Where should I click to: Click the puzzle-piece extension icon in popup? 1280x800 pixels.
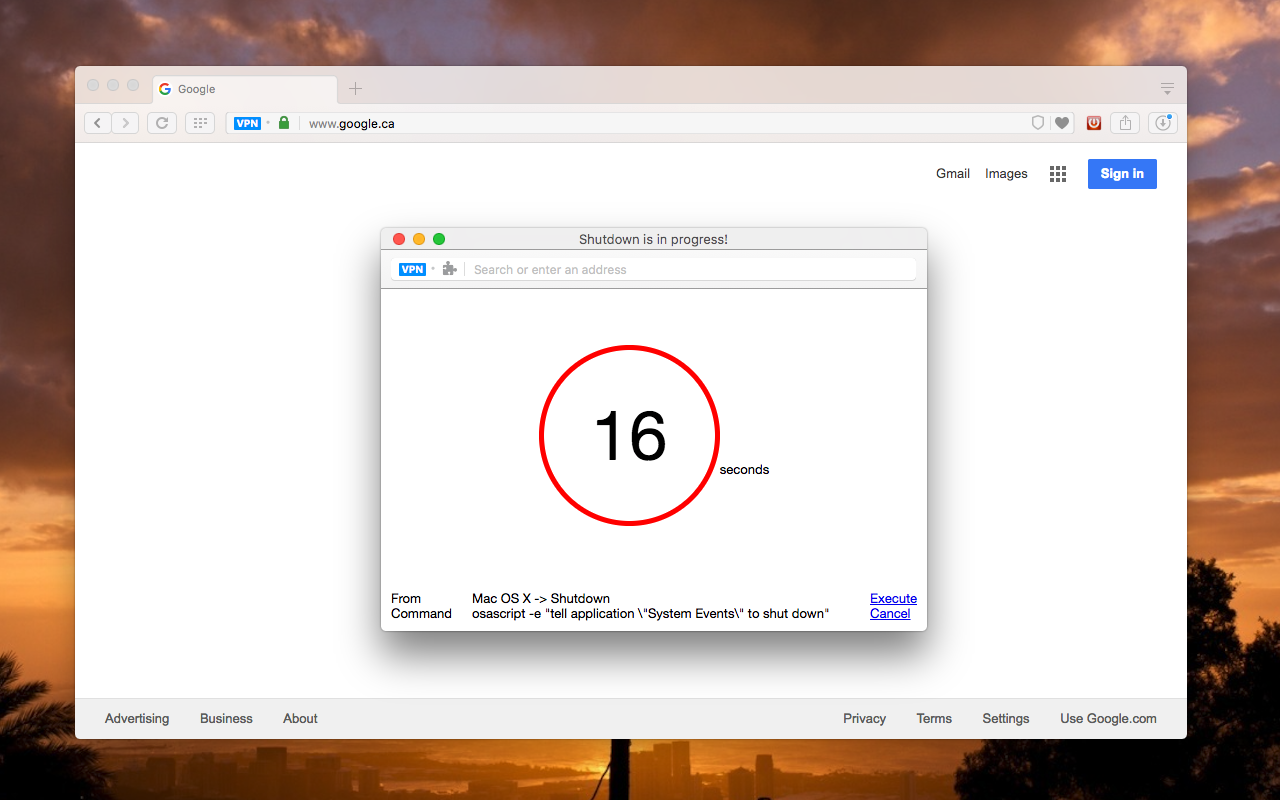450,269
